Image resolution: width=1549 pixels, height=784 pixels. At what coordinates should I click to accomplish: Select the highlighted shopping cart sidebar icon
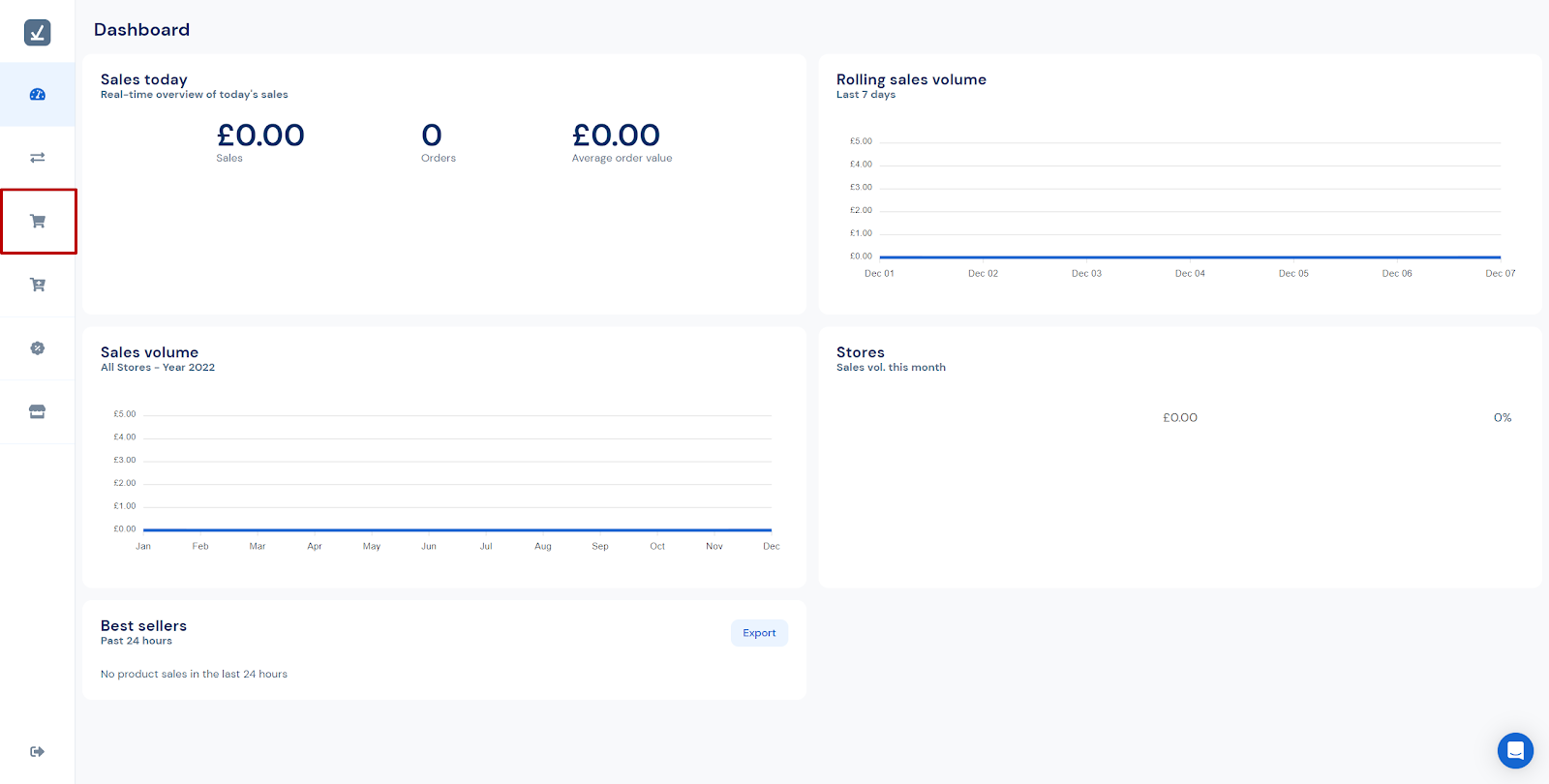pyautogui.click(x=38, y=222)
